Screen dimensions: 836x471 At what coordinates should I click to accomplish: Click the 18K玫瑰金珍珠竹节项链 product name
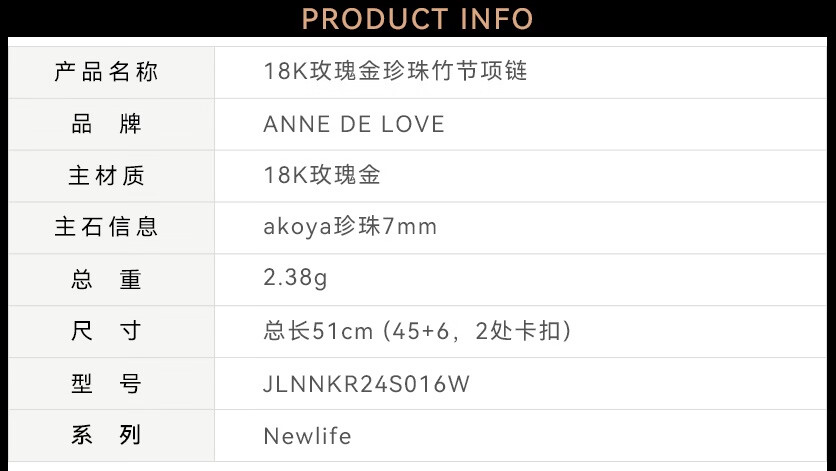click(x=395, y=72)
